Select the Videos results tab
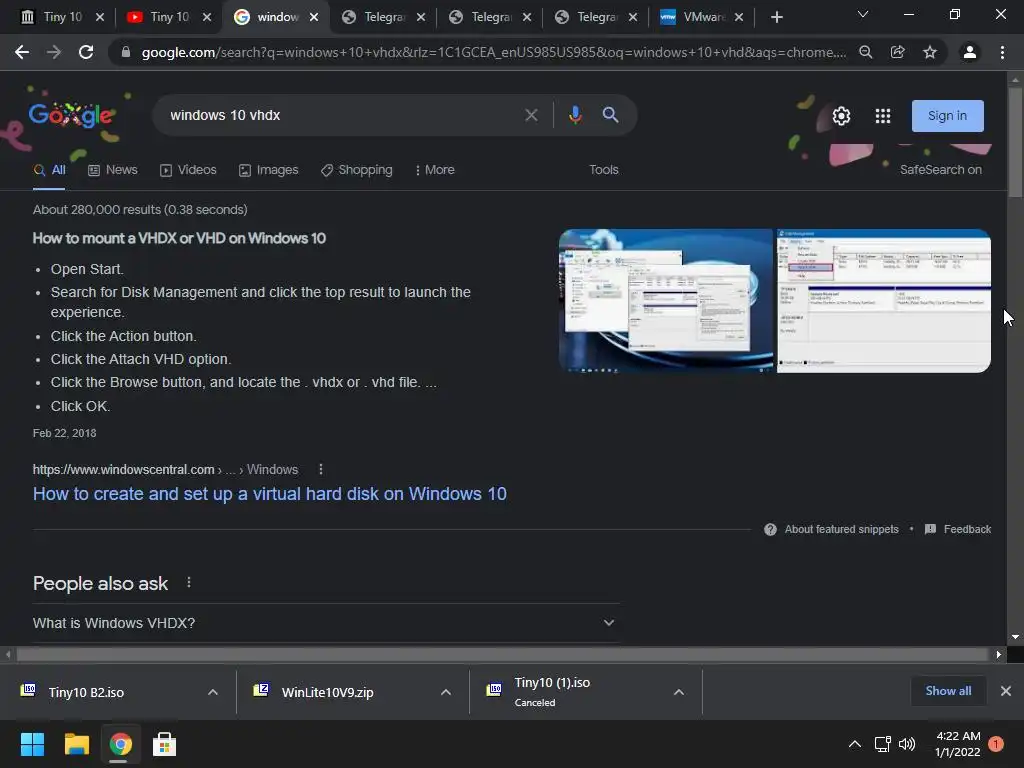This screenshot has width=1024, height=768. [188, 170]
